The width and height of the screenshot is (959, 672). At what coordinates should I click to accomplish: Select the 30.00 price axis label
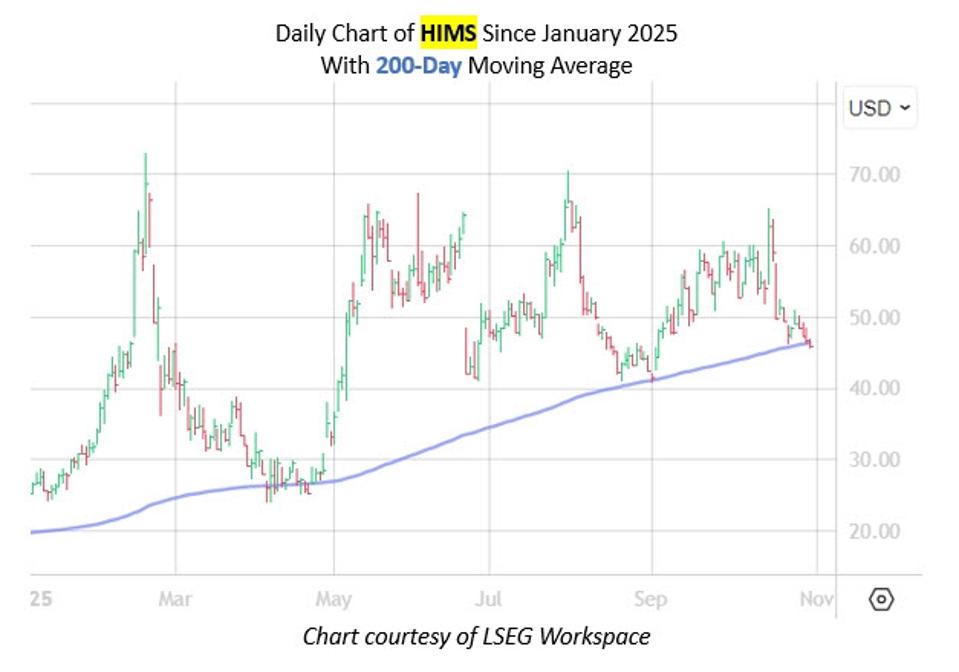pos(873,460)
